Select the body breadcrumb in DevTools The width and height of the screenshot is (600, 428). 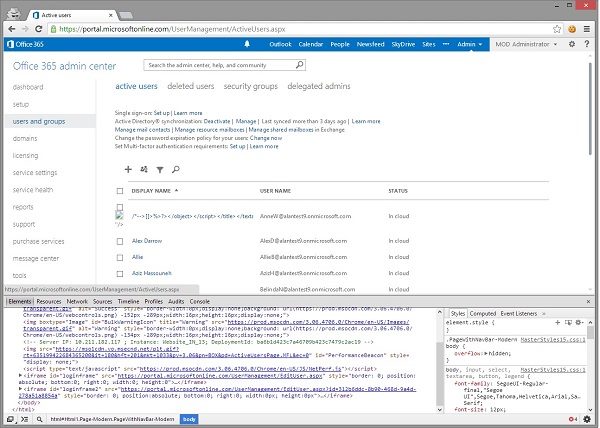click(x=189, y=419)
